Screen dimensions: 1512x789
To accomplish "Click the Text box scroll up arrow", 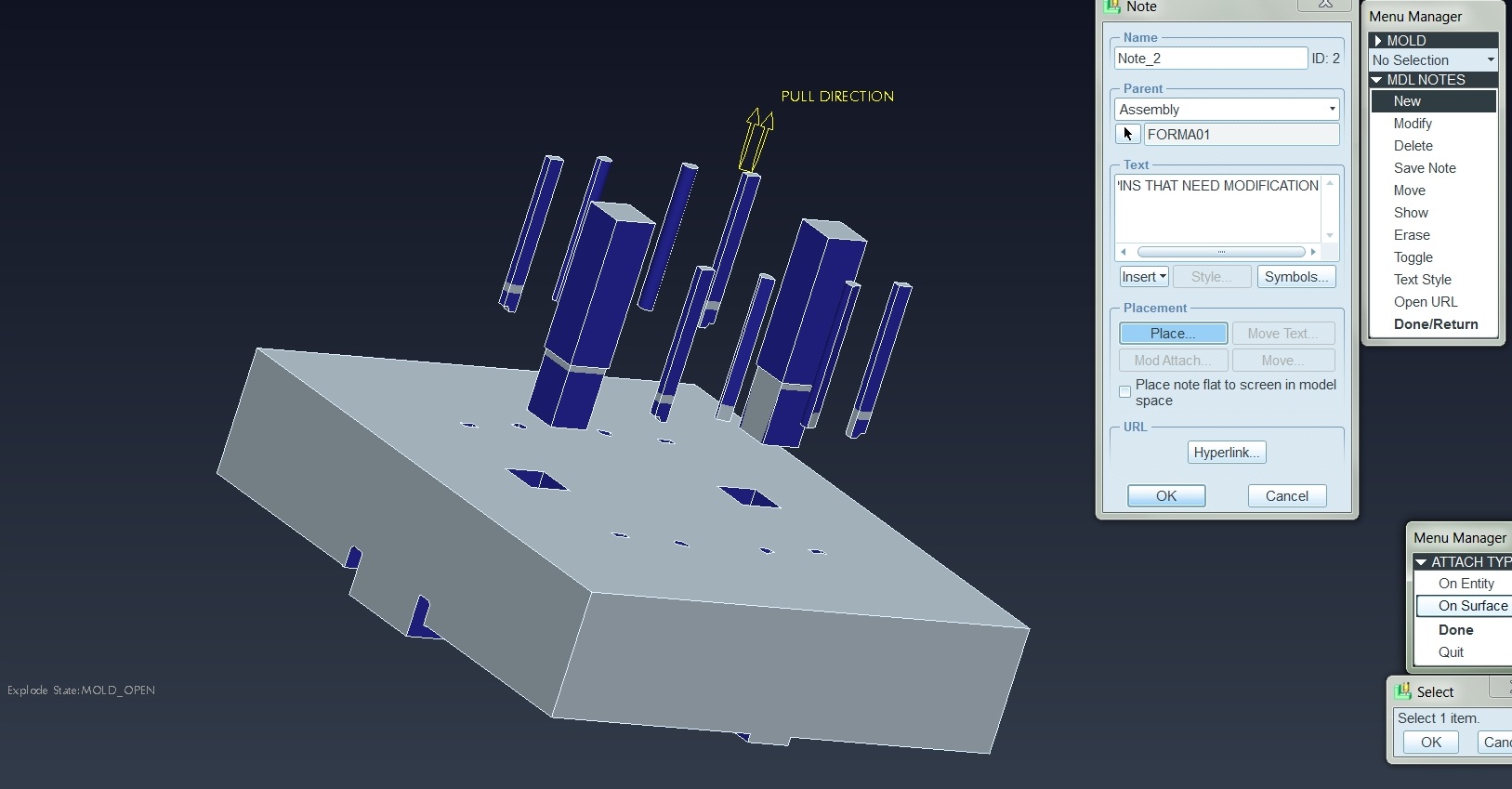I will click(1330, 182).
